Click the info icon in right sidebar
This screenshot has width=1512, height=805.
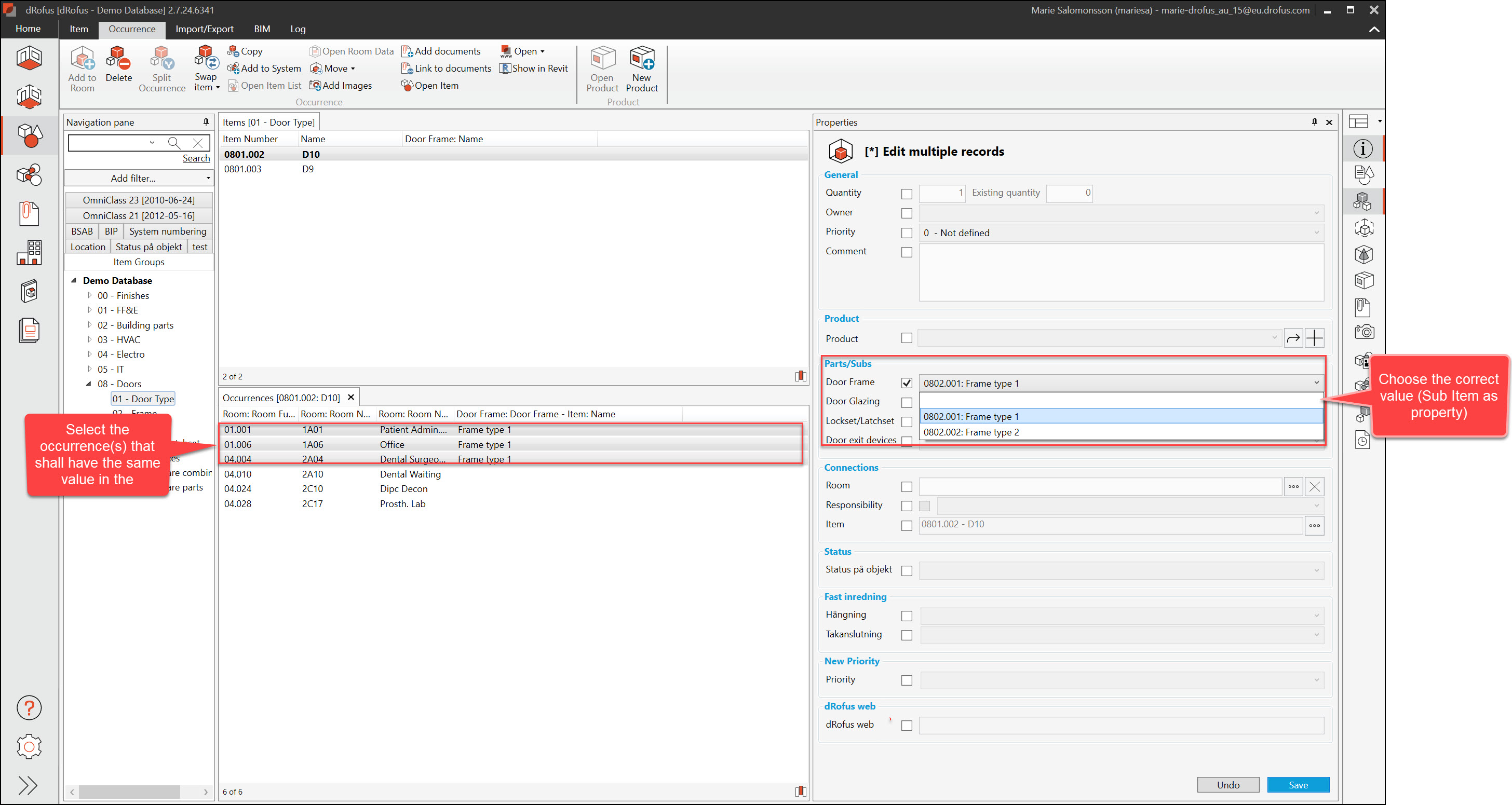coord(1362,148)
